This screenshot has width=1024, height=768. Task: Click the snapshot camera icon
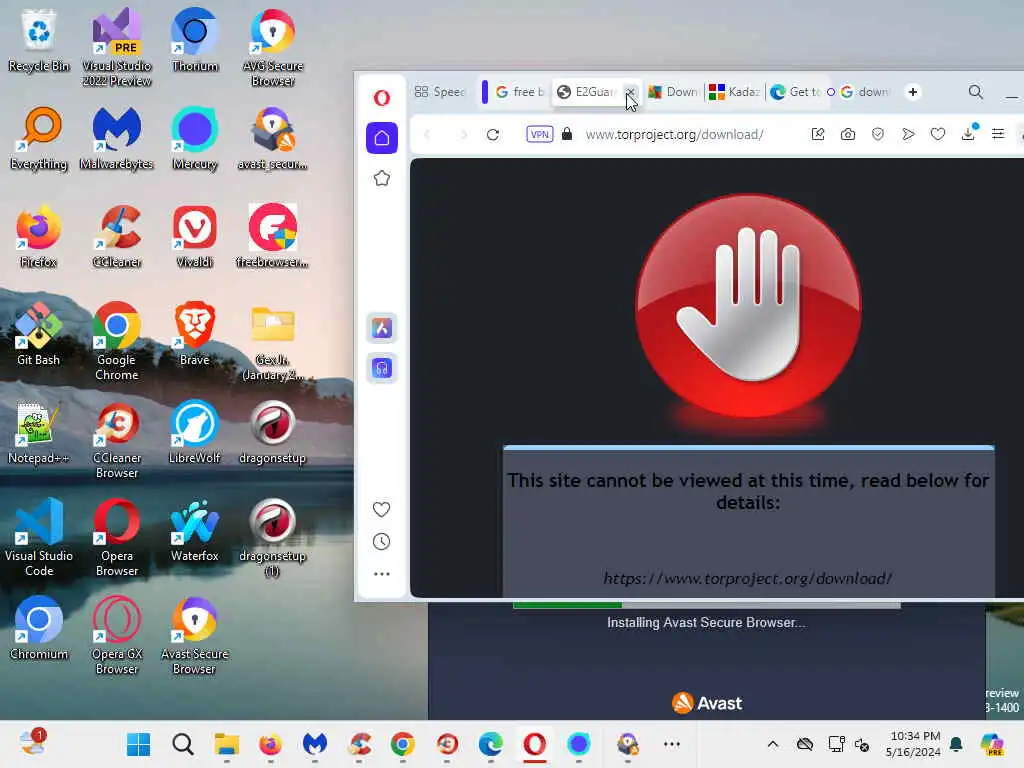pos(848,135)
